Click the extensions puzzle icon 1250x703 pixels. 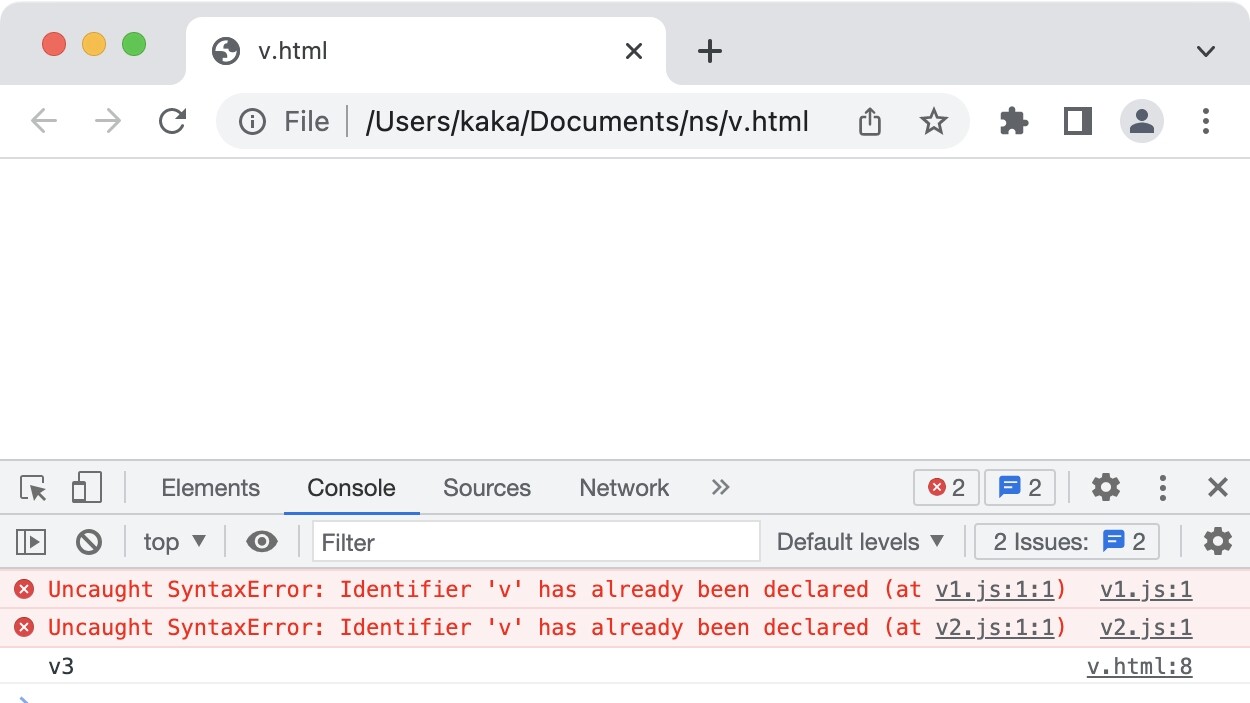pos(1014,122)
